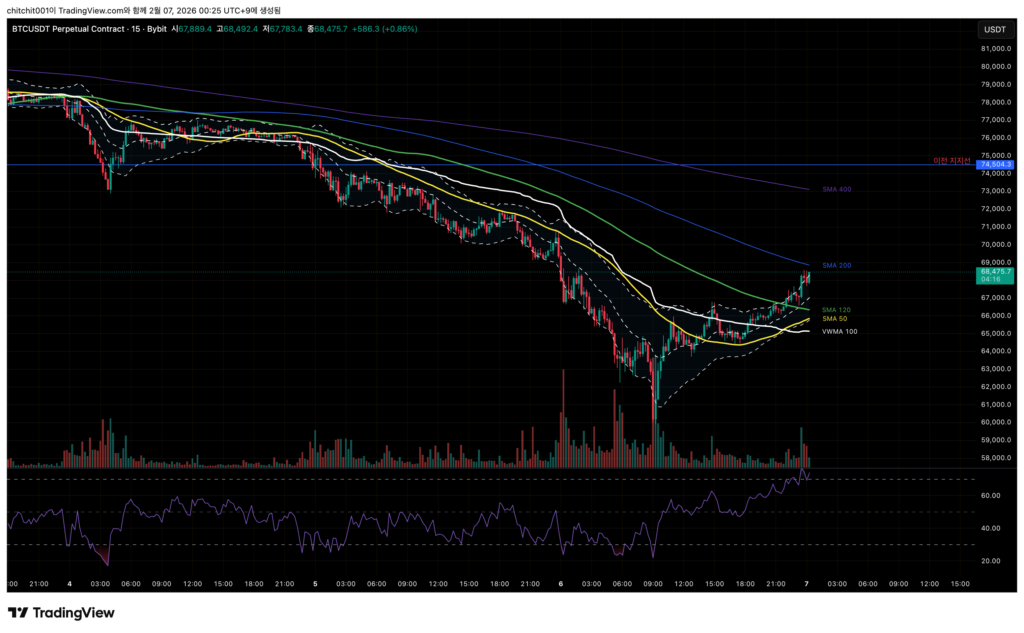Click the red 이전 지지선 support label
Screen dimensions: 1024x633
pyautogui.click(x=951, y=160)
